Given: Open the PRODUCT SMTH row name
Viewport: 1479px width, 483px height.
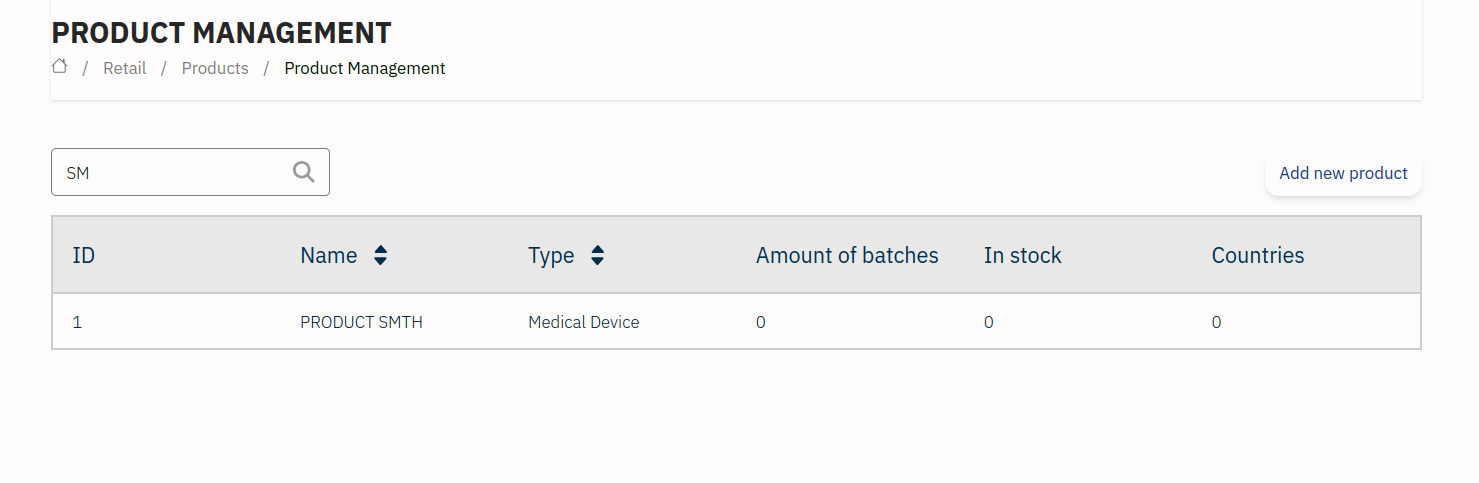Looking at the screenshot, I should (361, 322).
